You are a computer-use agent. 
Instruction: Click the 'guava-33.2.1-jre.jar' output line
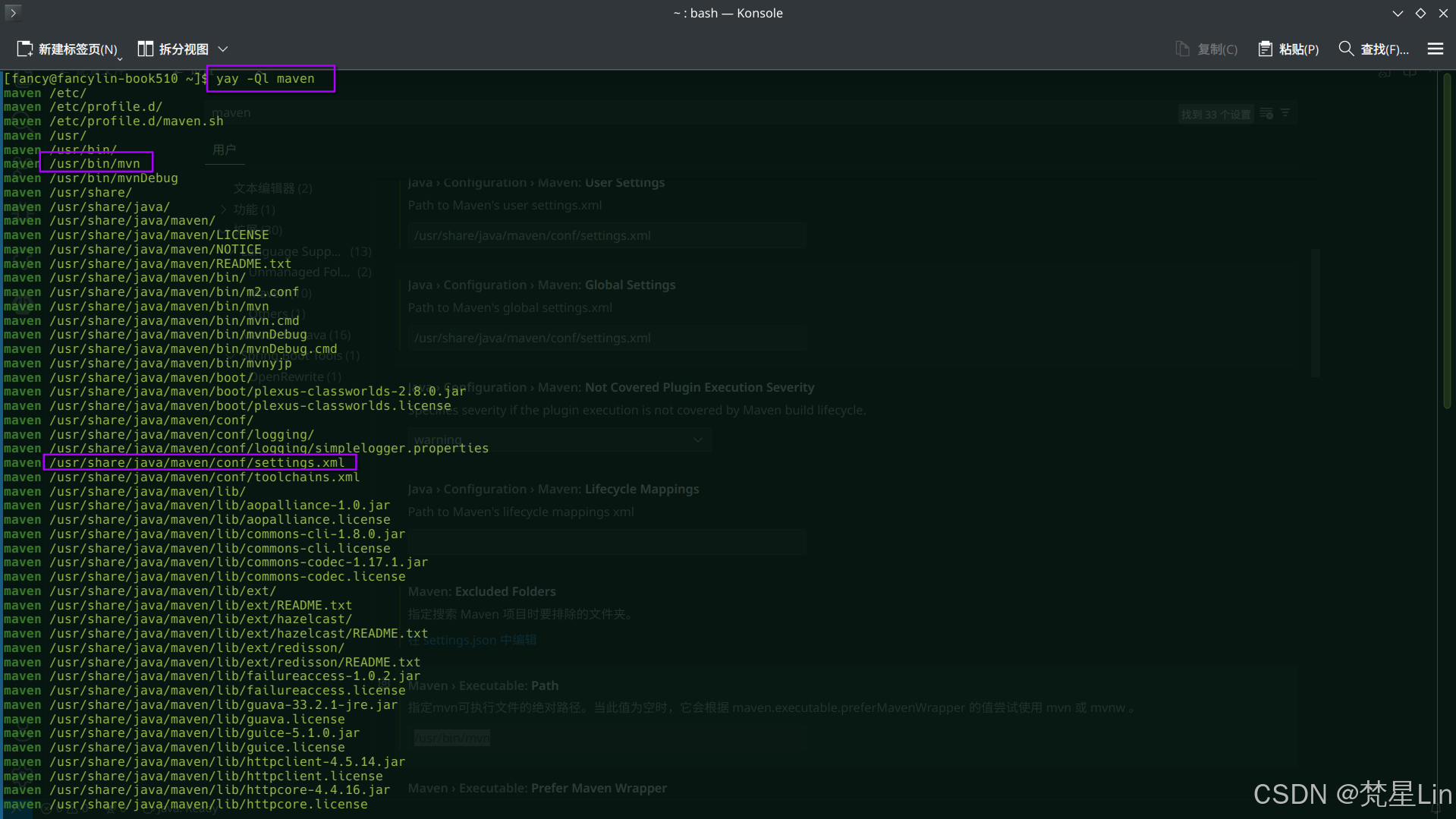[x=224, y=705]
